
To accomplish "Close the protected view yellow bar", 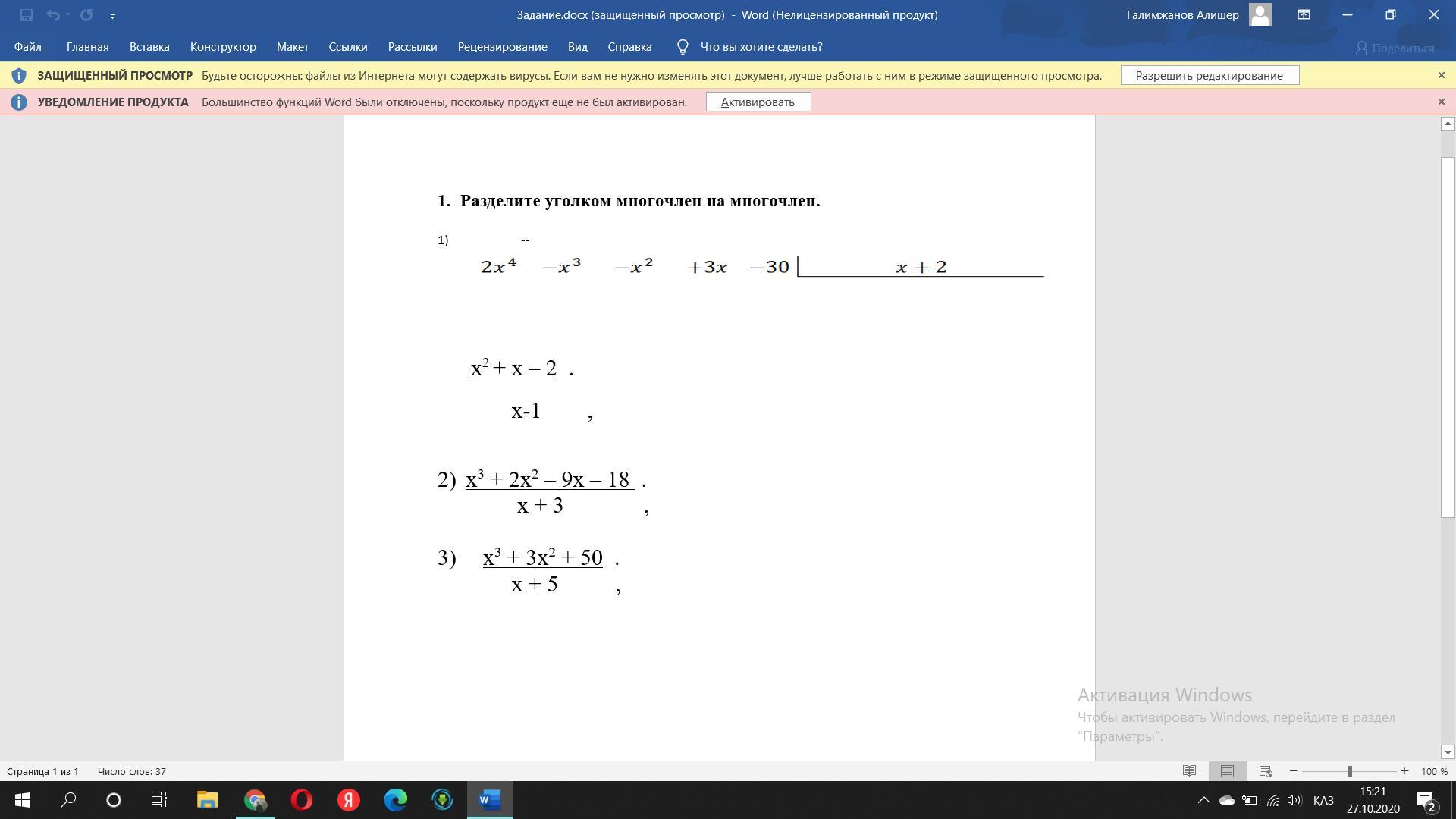I will (x=1442, y=75).
